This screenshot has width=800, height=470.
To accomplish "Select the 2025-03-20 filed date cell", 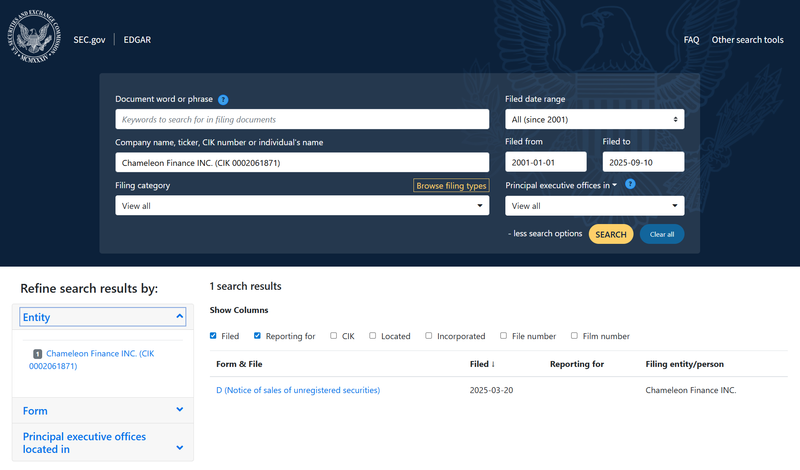I will pos(491,390).
